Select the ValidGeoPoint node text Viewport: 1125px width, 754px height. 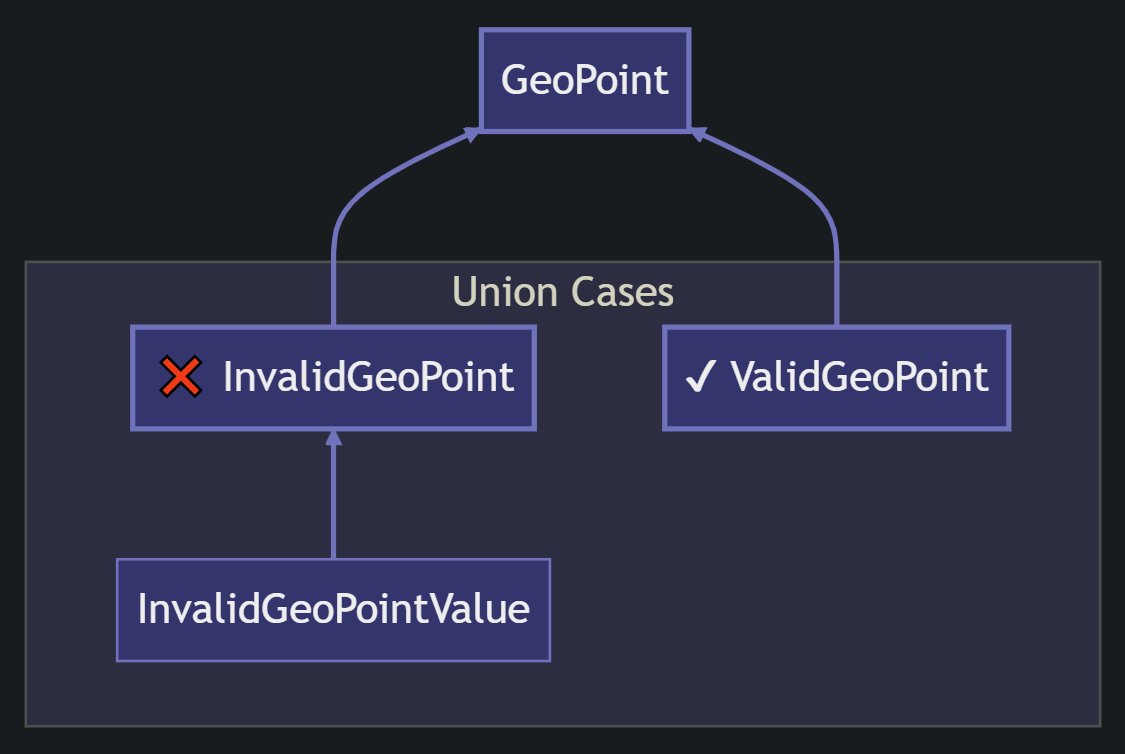(859, 378)
